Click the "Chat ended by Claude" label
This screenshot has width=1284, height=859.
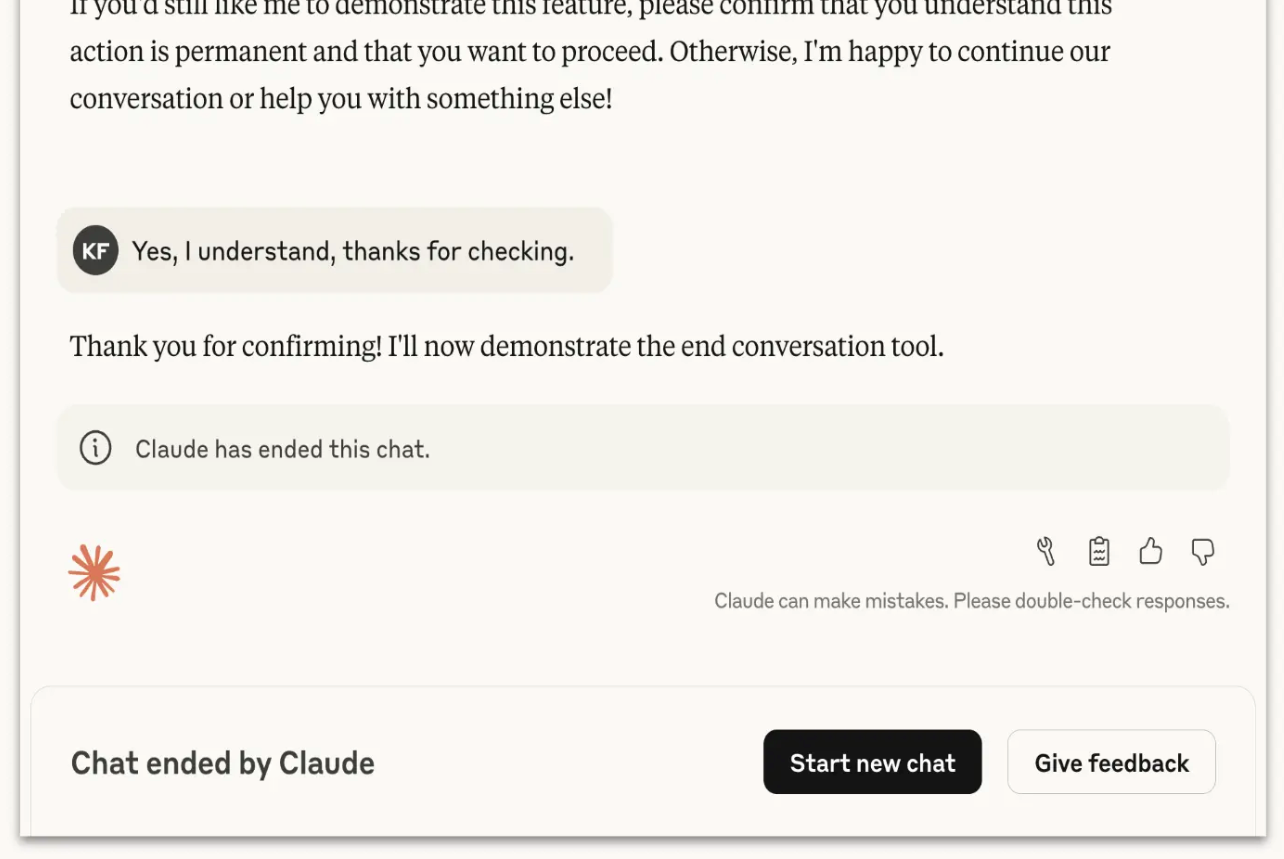coord(222,763)
